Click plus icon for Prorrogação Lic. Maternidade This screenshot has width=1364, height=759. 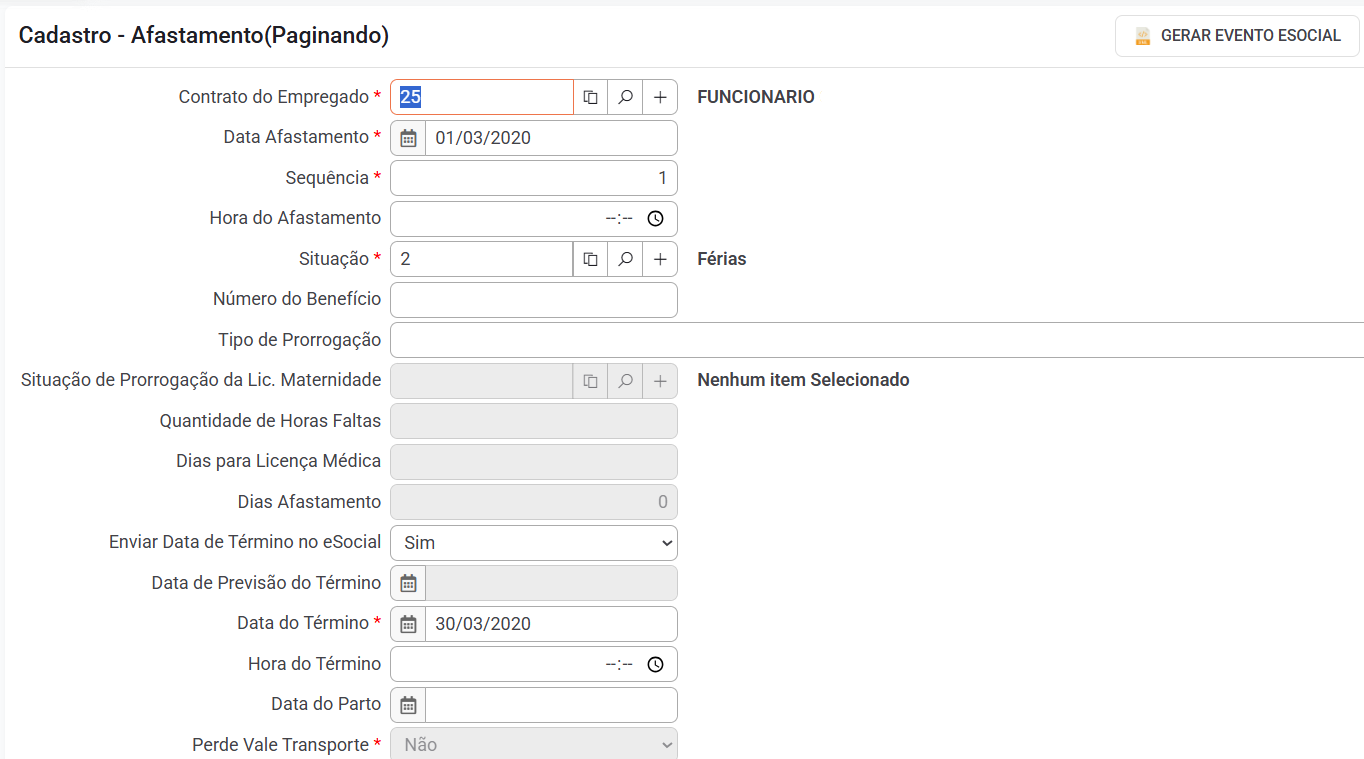pyautogui.click(x=660, y=381)
